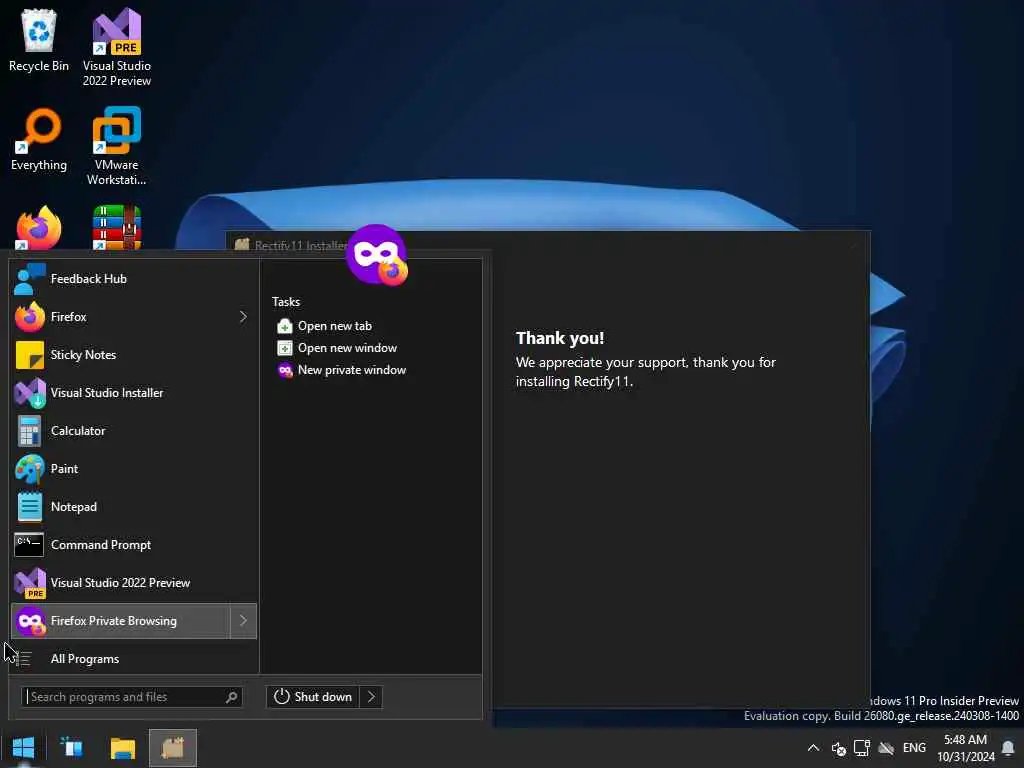Open the Recycle Bin desktop icon
Screen dimensions: 1024x768
[39, 40]
